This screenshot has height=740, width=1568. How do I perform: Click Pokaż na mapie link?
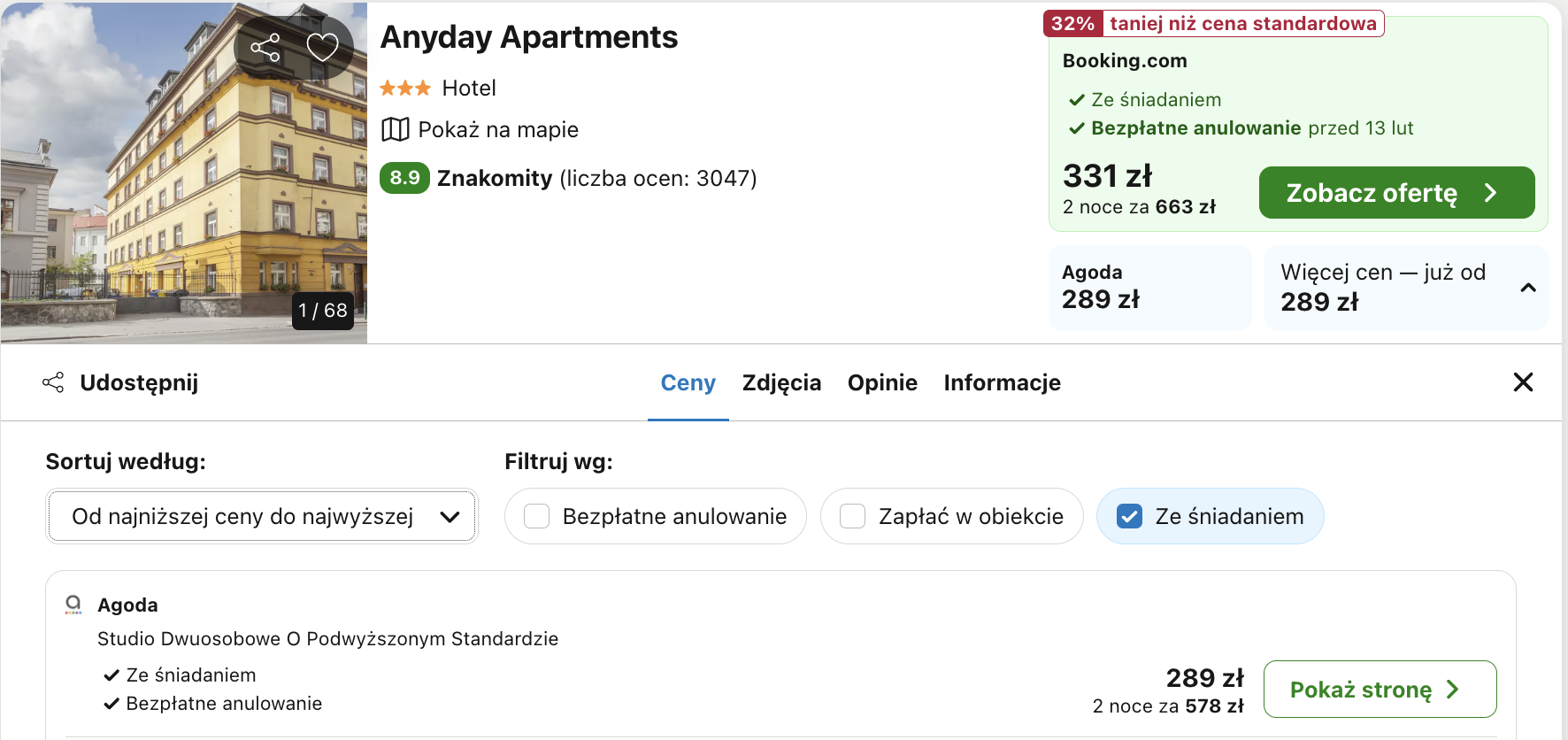pos(498,129)
